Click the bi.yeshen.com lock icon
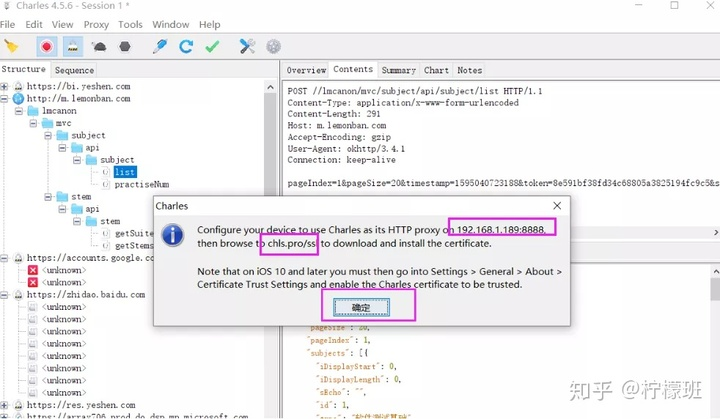720x419 pixels. [18, 86]
